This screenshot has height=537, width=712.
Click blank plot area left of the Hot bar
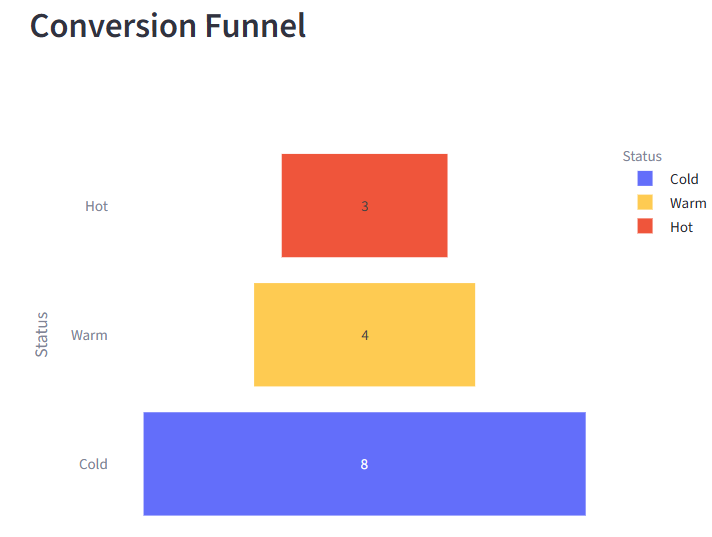[200, 206]
